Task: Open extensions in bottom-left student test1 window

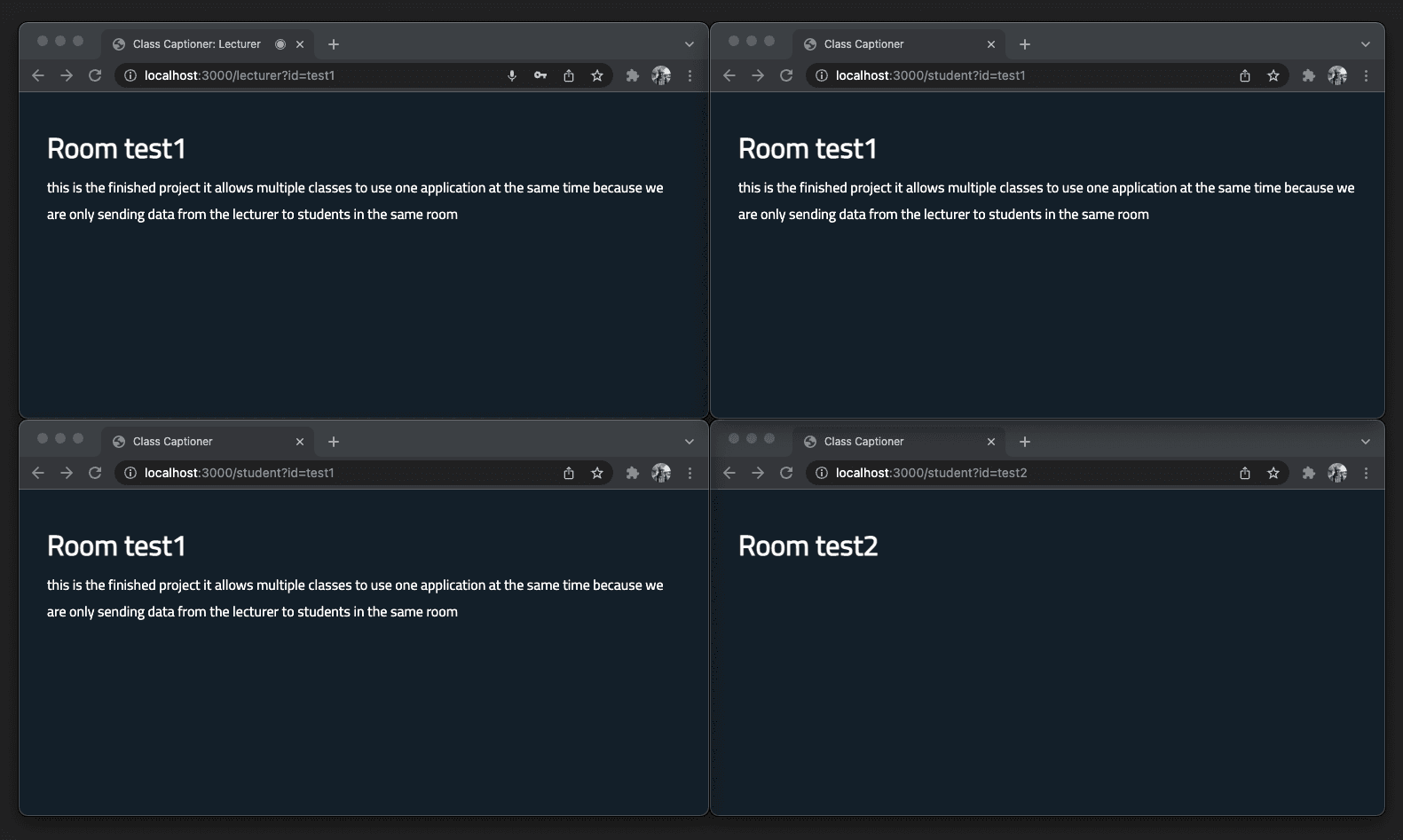Action: (x=633, y=473)
